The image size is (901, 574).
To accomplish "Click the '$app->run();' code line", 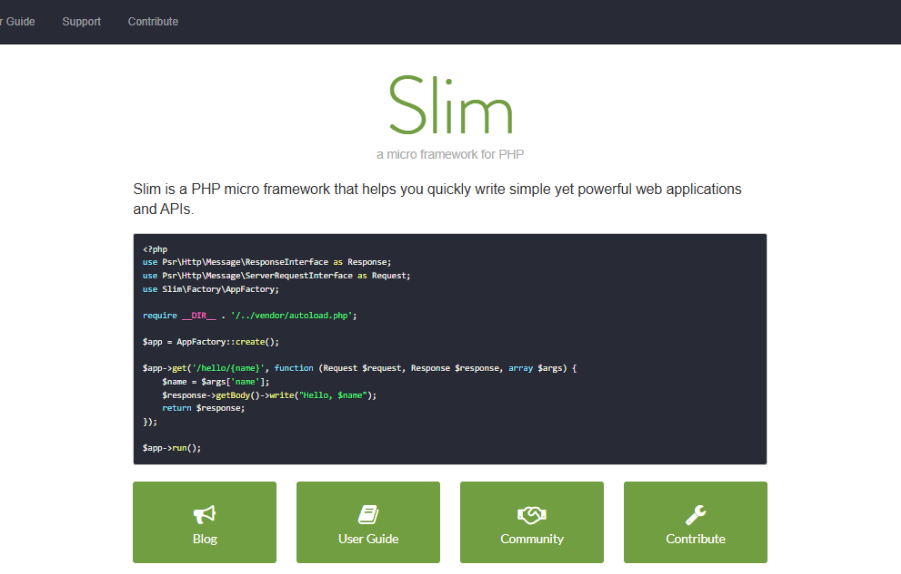I will 172,448.
